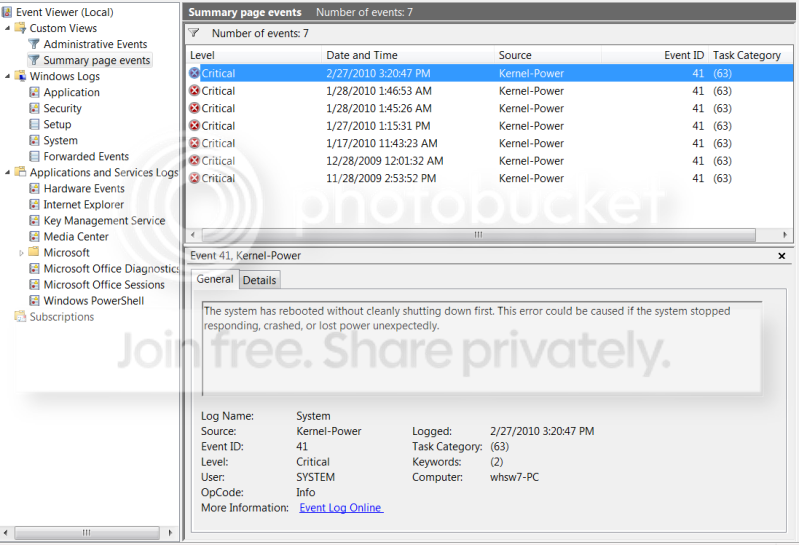Click the Summary page events filter icon
799x545 pixels.
pyautogui.click(x=34, y=60)
